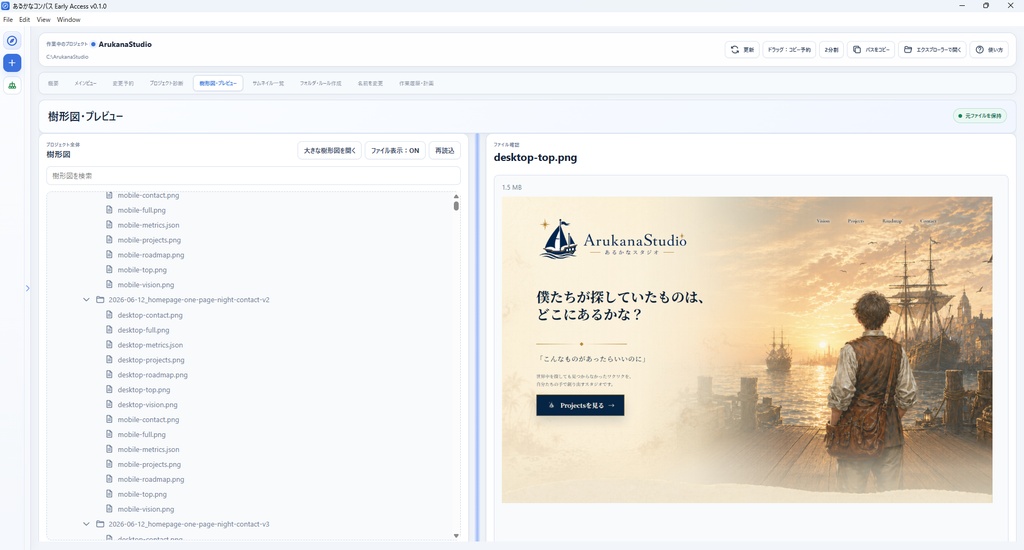Image resolution: width=1024 pixels, height=550 pixels.
Task: Click the tree scrollbar down arrow
Action: pyautogui.click(x=456, y=536)
